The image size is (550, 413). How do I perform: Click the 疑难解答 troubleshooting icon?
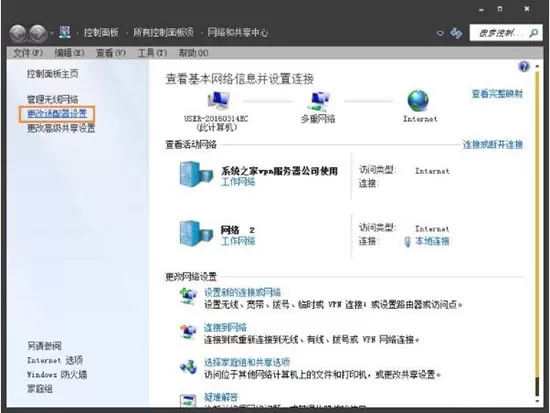coord(188,400)
